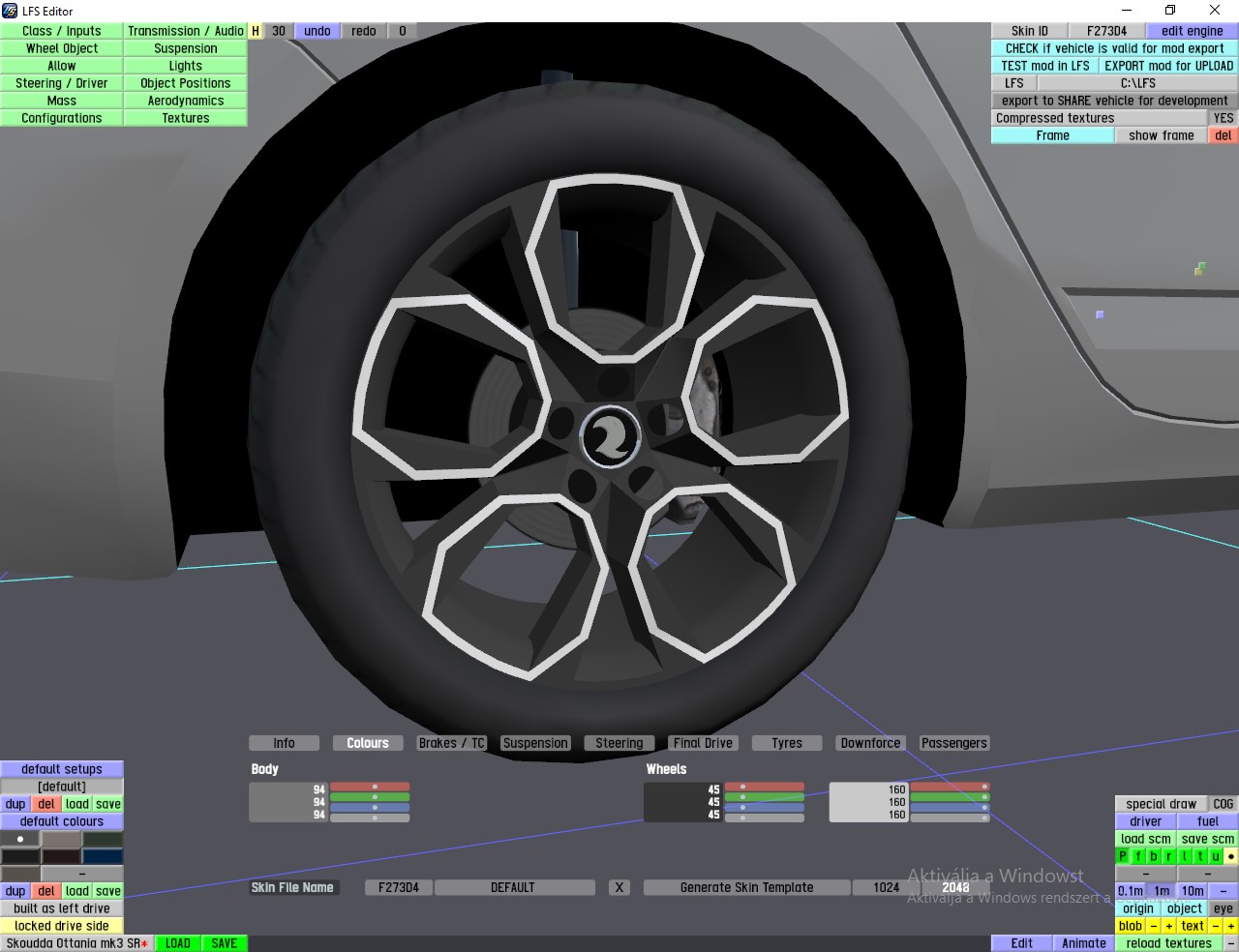Open the Class / Inputs menu

62,31
